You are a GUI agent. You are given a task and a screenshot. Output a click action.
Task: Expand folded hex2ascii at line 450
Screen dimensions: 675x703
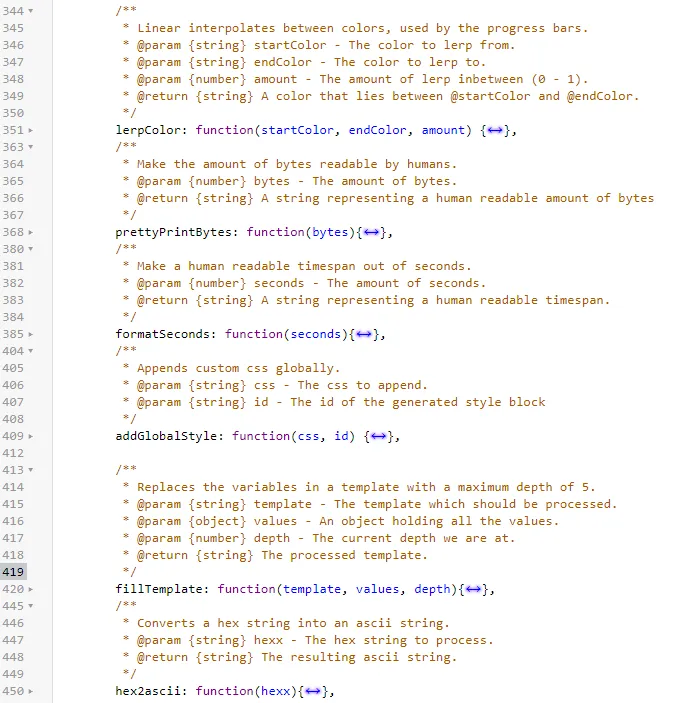[x=30, y=691]
